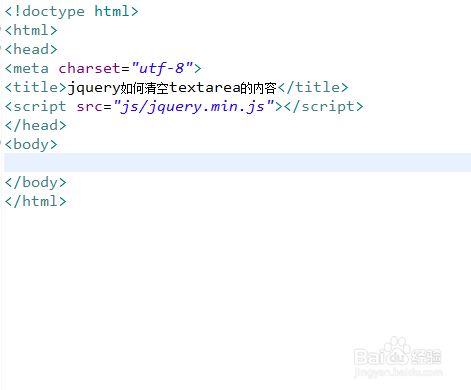Image resolution: width=471 pixels, height=390 pixels.
Task: Click the src attribute name
Action: [x=89, y=107]
